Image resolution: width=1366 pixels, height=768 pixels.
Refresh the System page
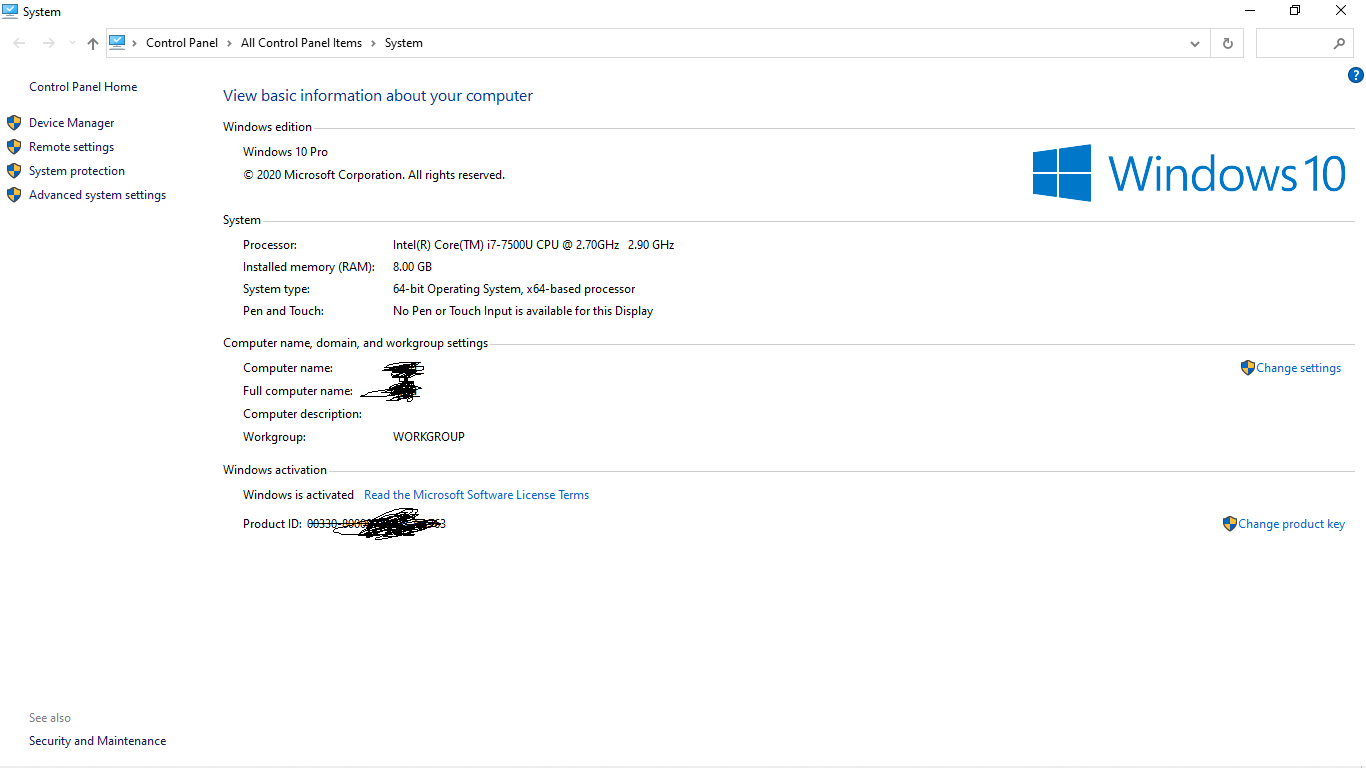click(x=1227, y=43)
